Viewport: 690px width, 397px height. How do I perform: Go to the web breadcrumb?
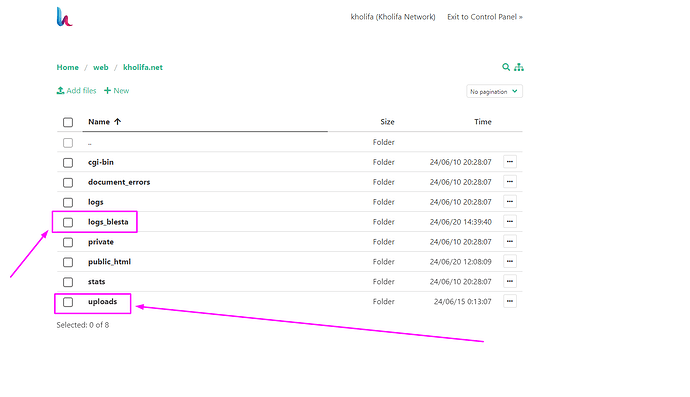point(101,67)
